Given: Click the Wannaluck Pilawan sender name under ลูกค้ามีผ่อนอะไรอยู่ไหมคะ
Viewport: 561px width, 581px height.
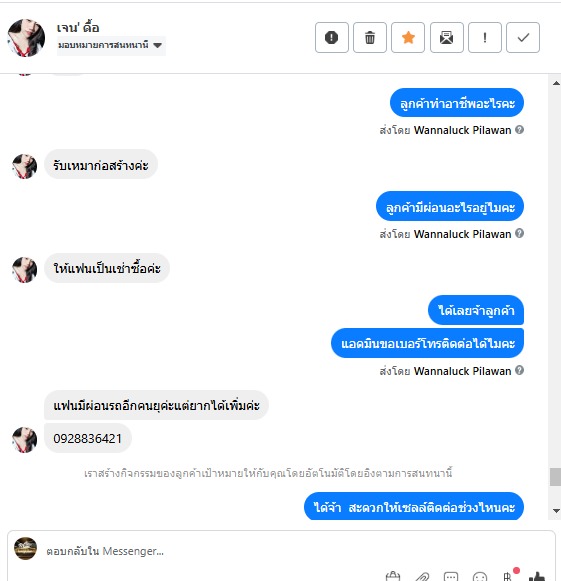Looking at the screenshot, I should coord(462,234).
